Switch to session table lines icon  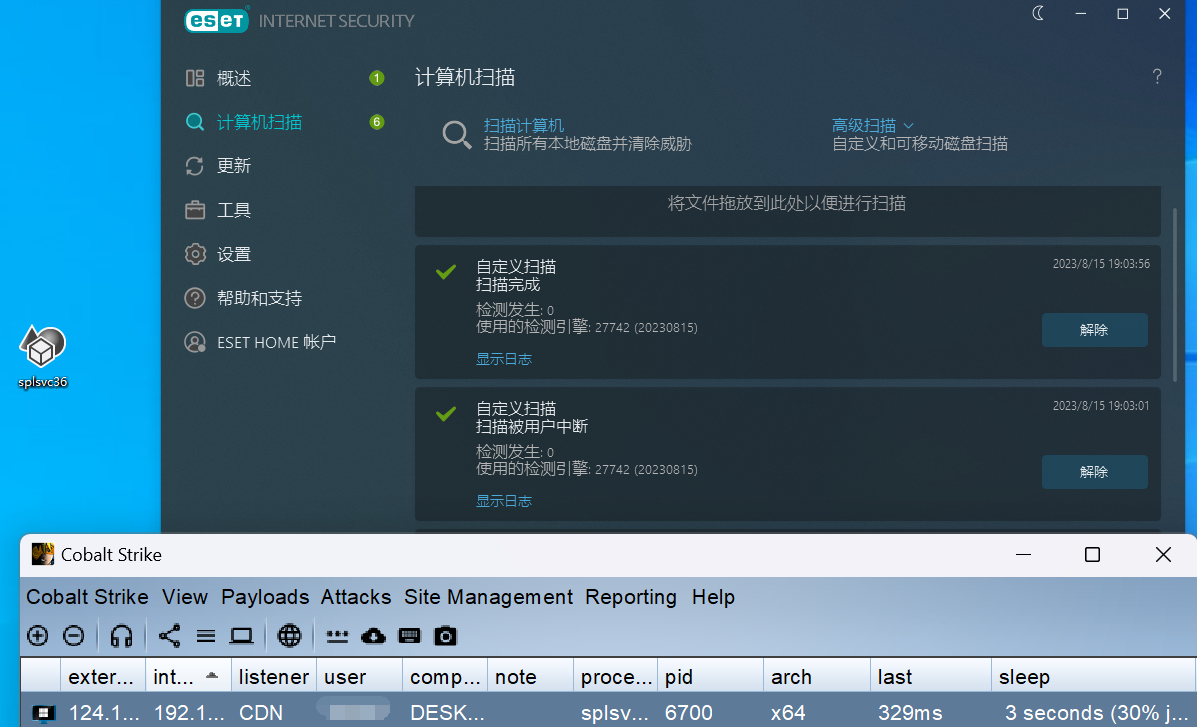coord(205,635)
